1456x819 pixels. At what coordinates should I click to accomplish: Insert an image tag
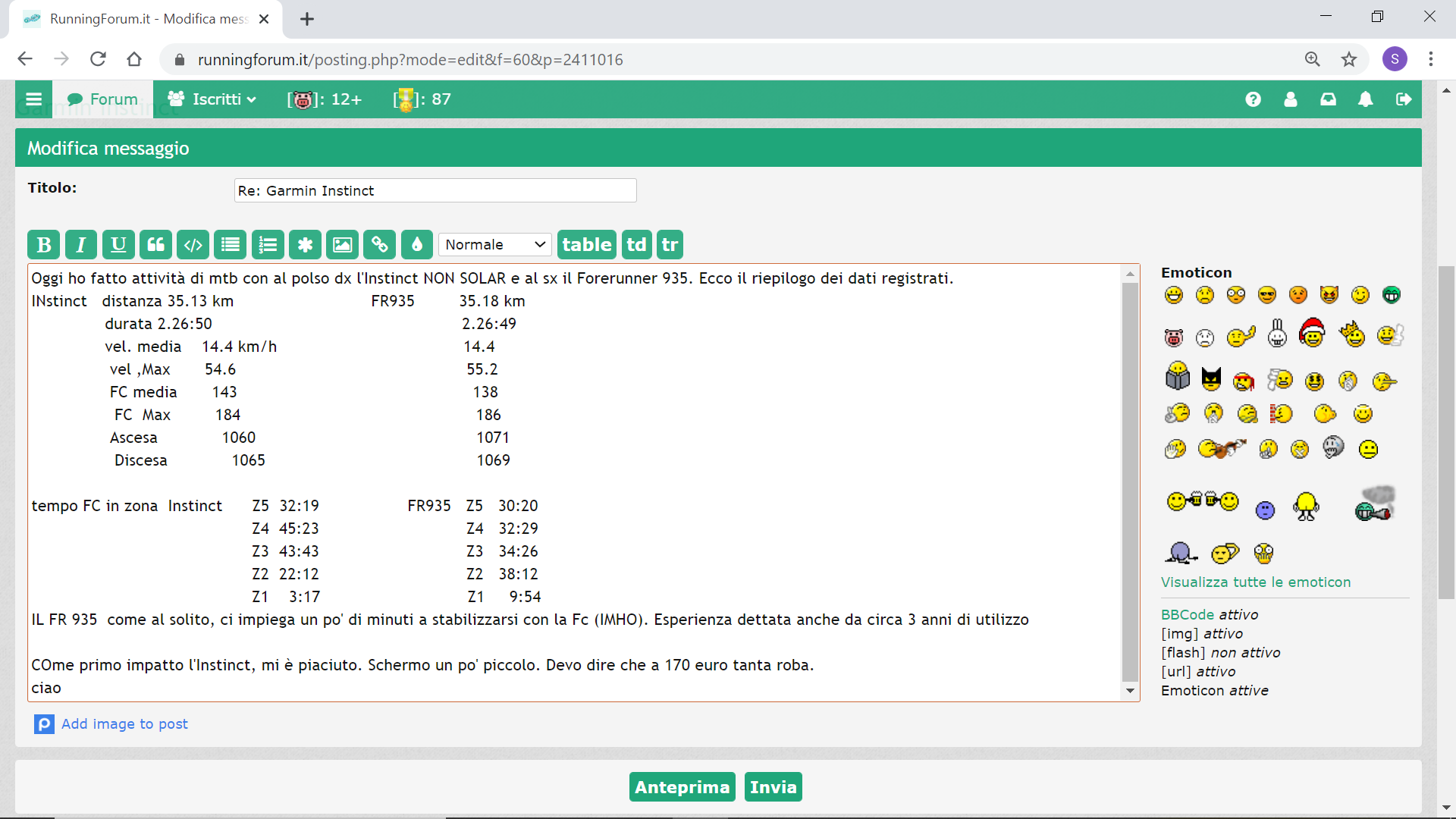click(x=342, y=245)
